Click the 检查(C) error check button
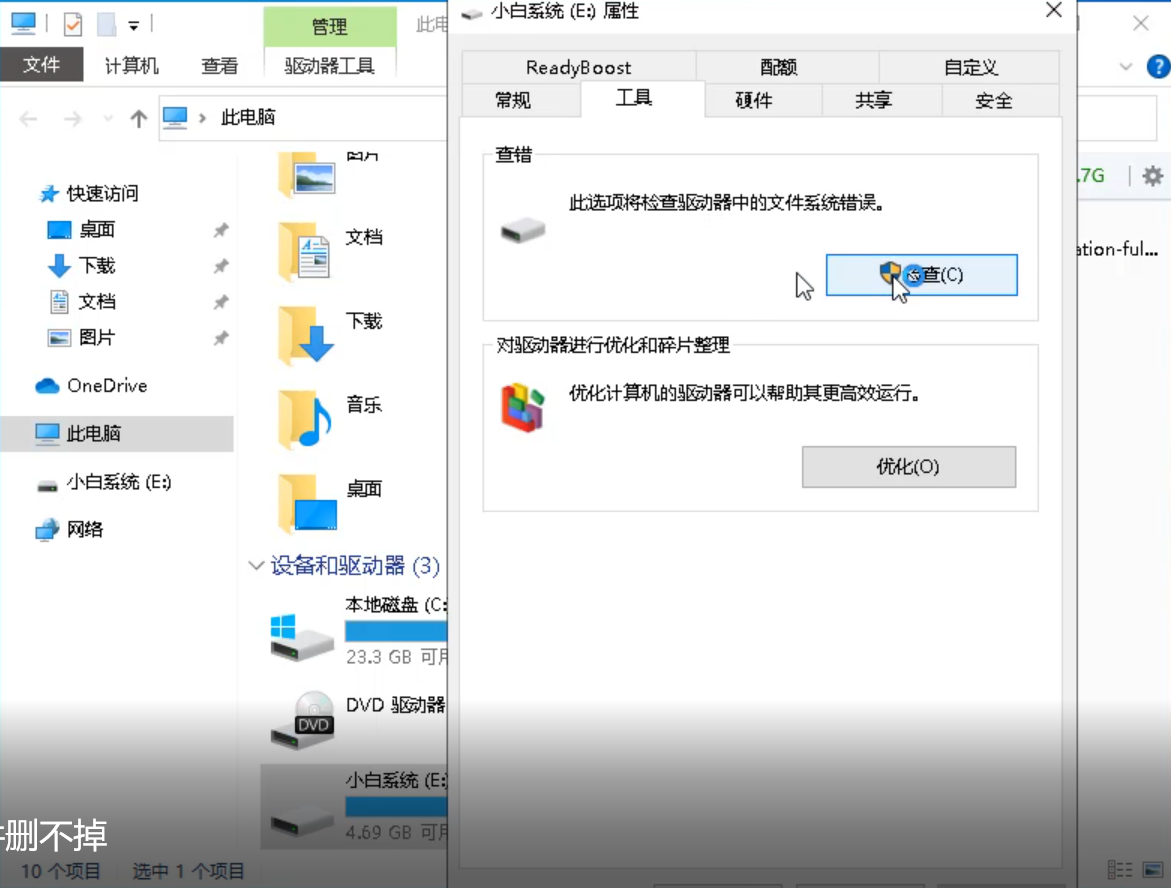 (x=921, y=274)
